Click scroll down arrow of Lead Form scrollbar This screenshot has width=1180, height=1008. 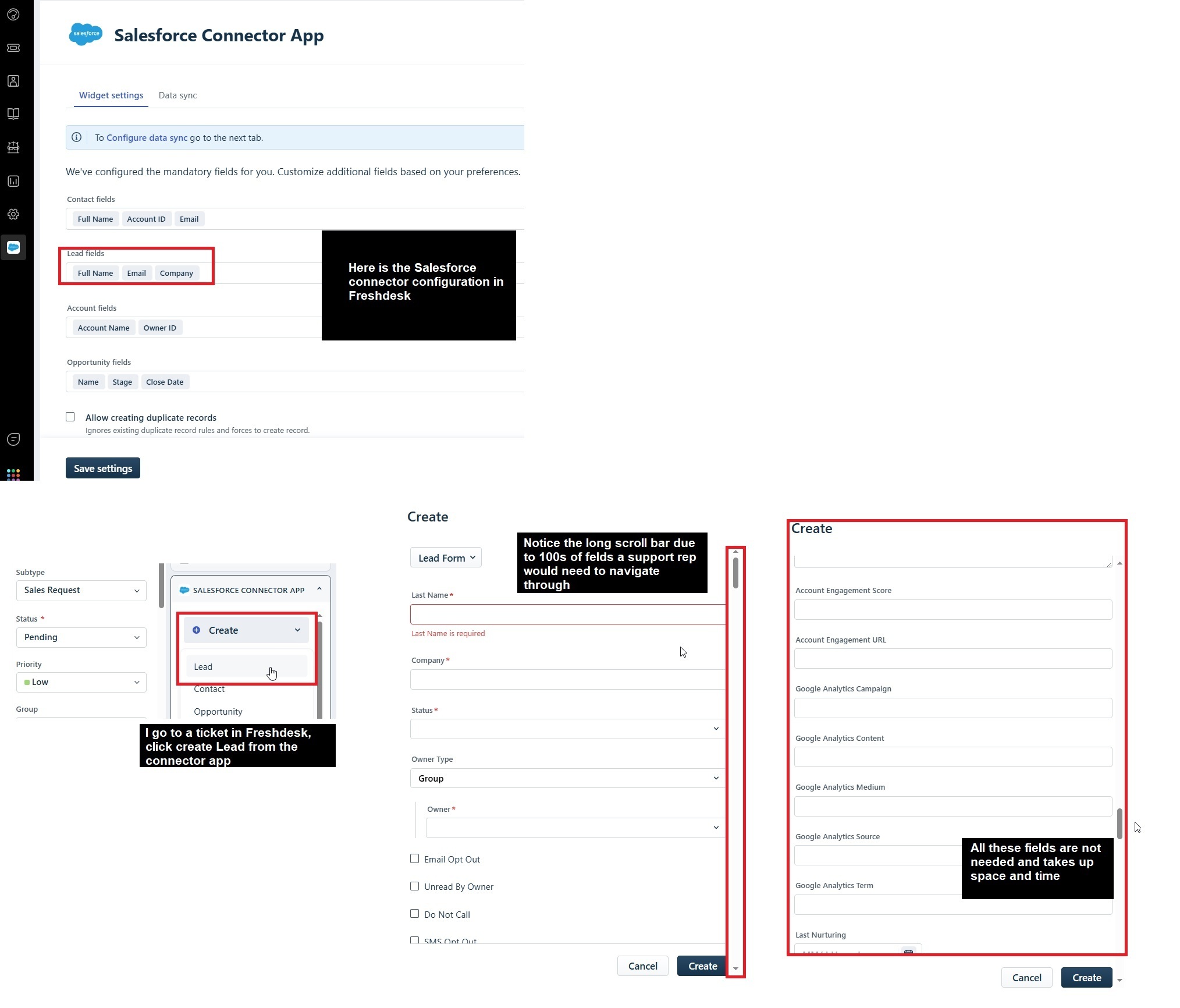pos(735,969)
